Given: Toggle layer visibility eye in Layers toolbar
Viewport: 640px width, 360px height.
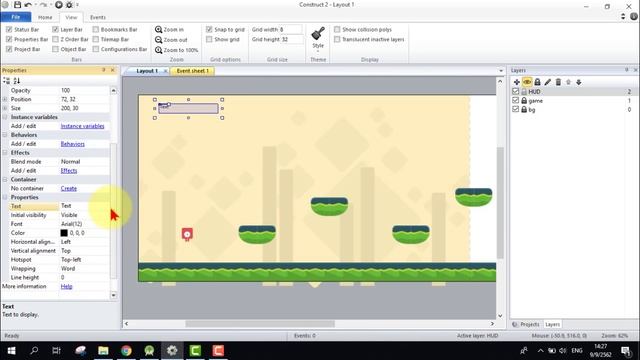Looking at the screenshot, I should tap(527, 82).
